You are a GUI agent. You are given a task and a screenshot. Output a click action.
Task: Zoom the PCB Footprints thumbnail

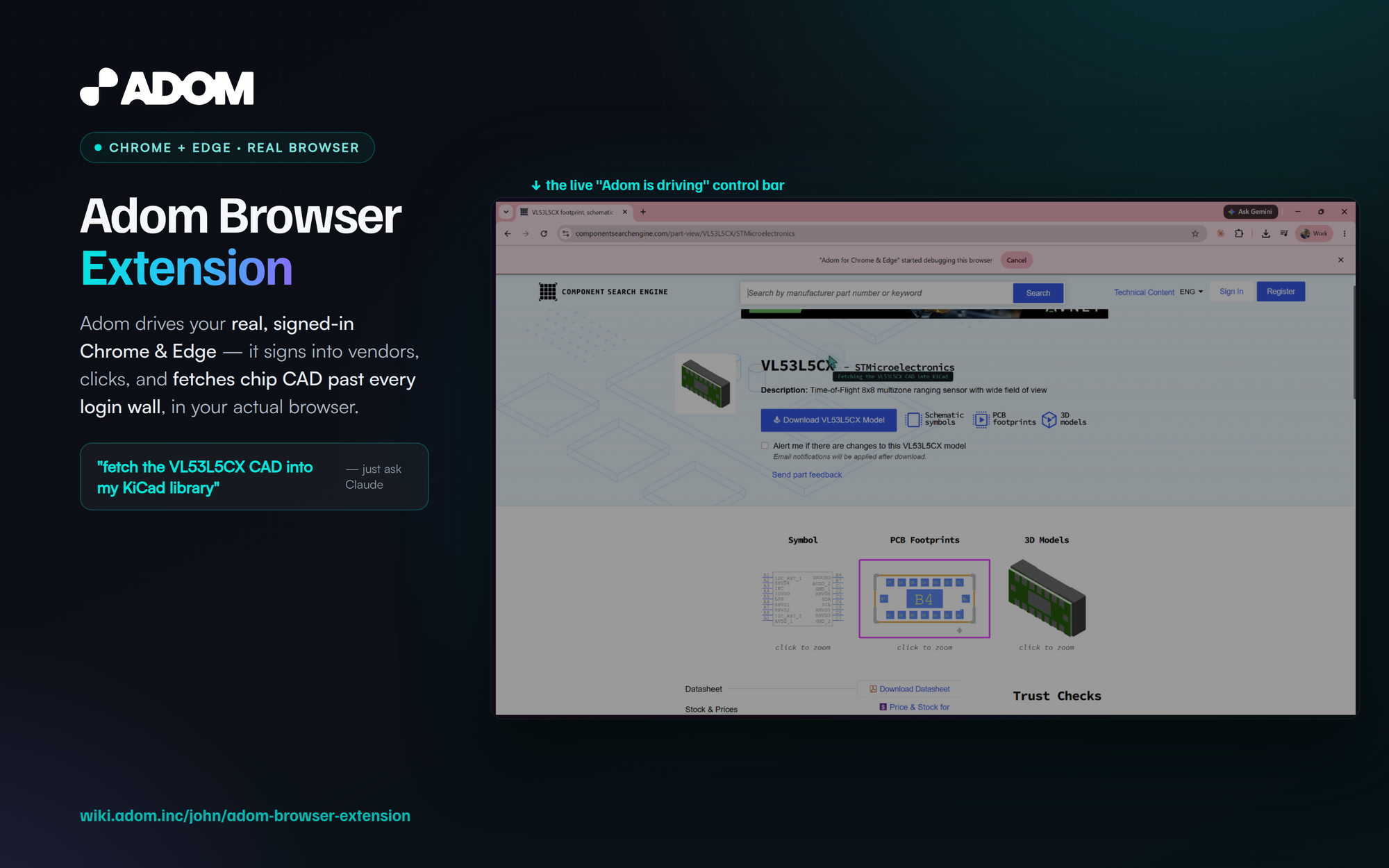coord(924,599)
